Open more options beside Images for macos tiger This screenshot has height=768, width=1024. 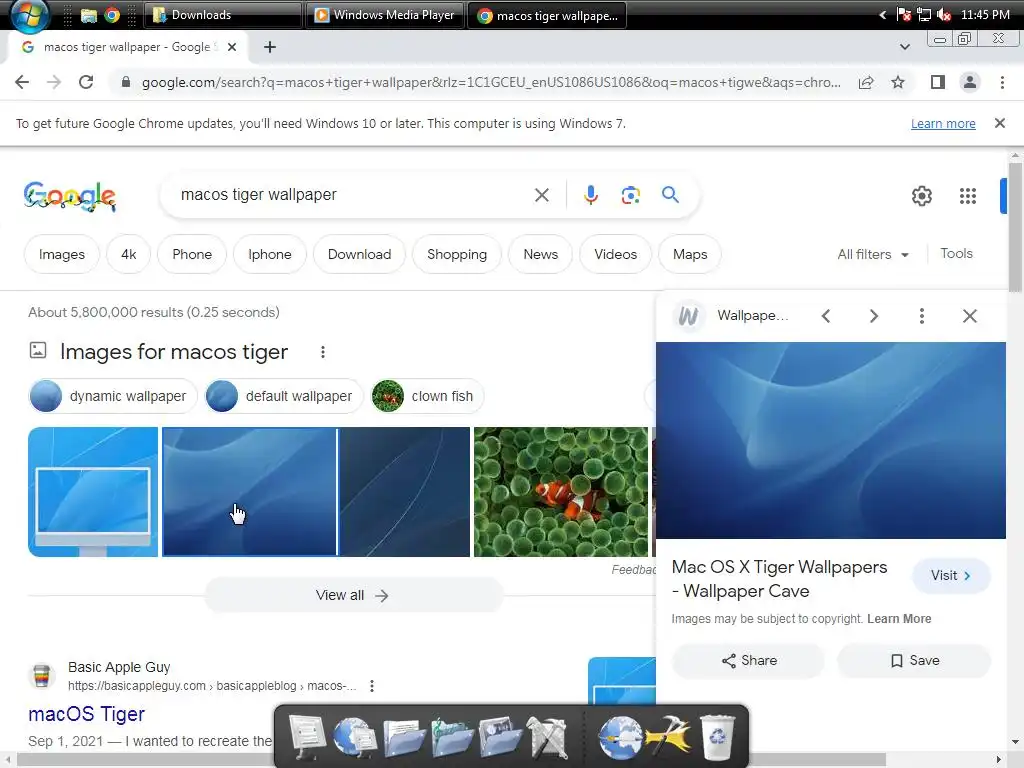tap(323, 352)
